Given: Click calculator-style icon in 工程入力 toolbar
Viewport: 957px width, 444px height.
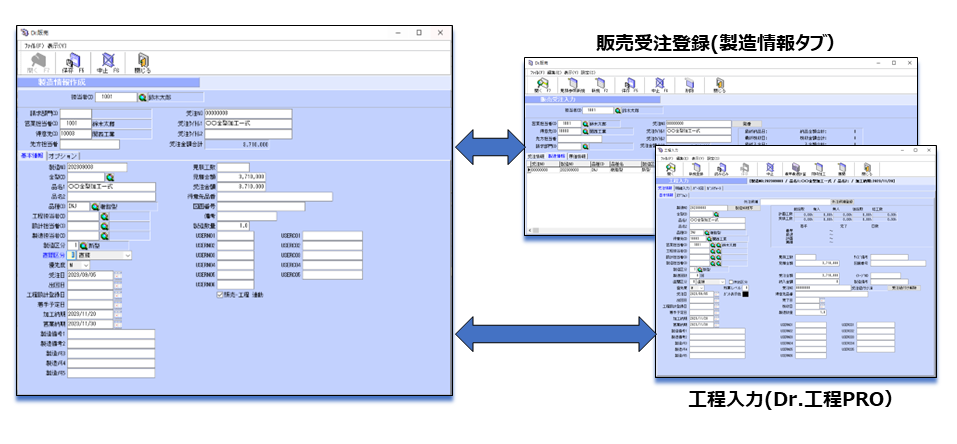Looking at the screenshot, I should tap(796, 167).
